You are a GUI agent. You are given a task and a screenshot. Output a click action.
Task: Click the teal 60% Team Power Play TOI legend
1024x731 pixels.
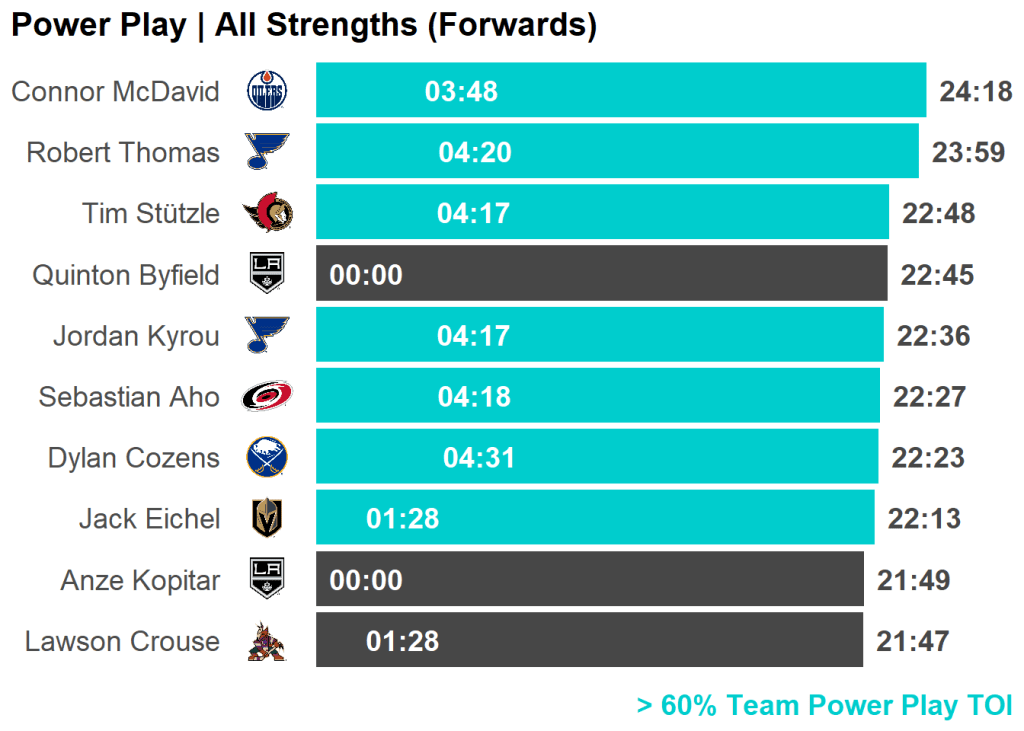point(824,705)
